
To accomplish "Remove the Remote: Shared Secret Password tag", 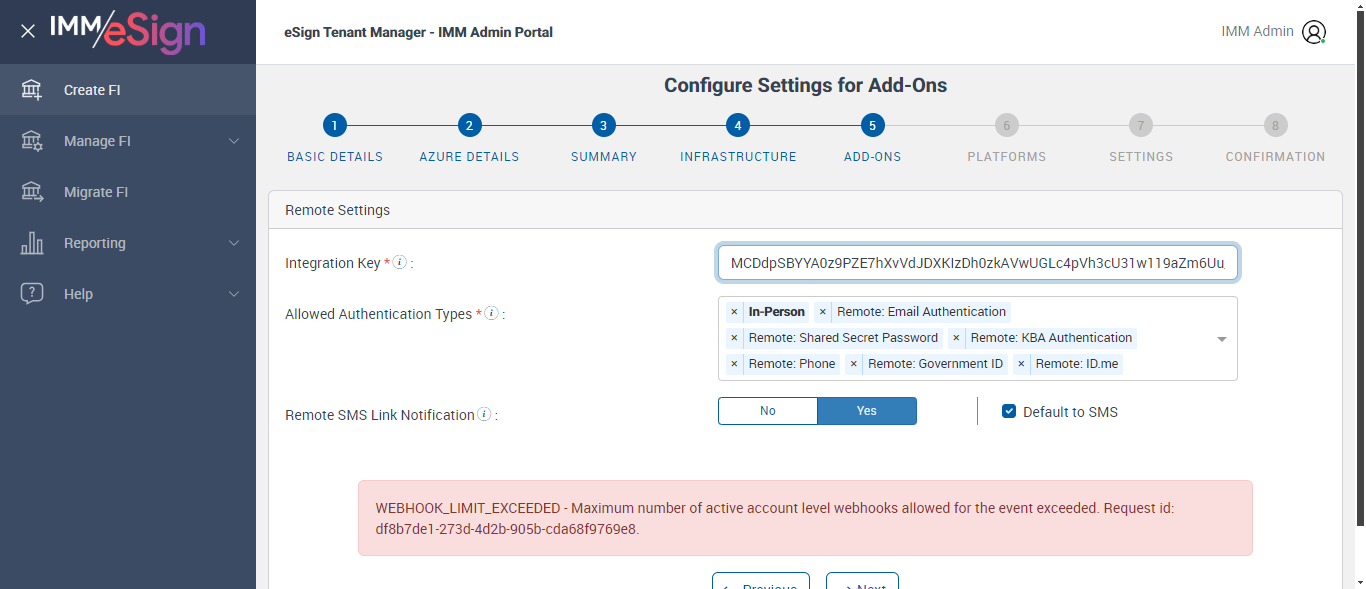I will click(x=734, y=338).
